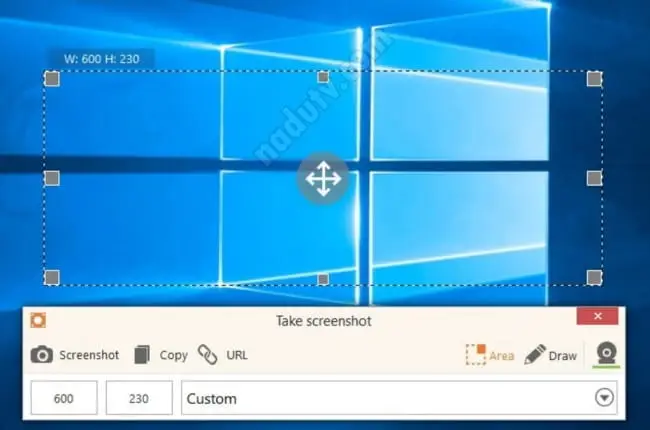650x430 pixels.
Task: Click the Take screenshot title text
Action: point(324,321)
